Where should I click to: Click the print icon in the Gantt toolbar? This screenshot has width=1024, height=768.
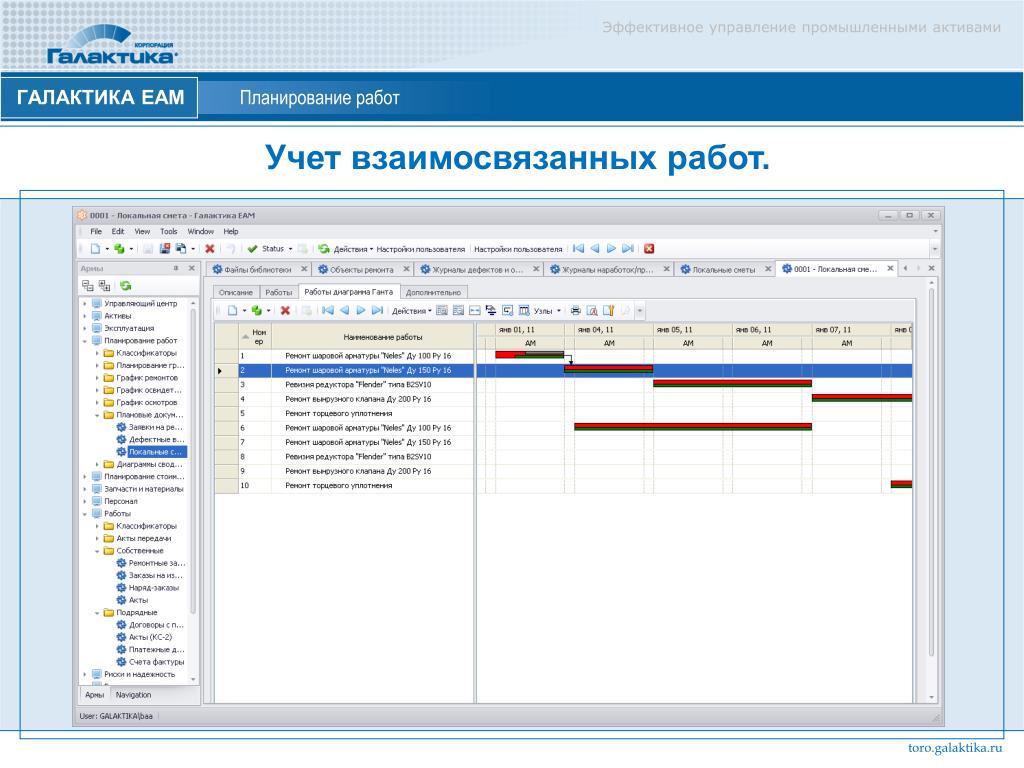point(575,311)
